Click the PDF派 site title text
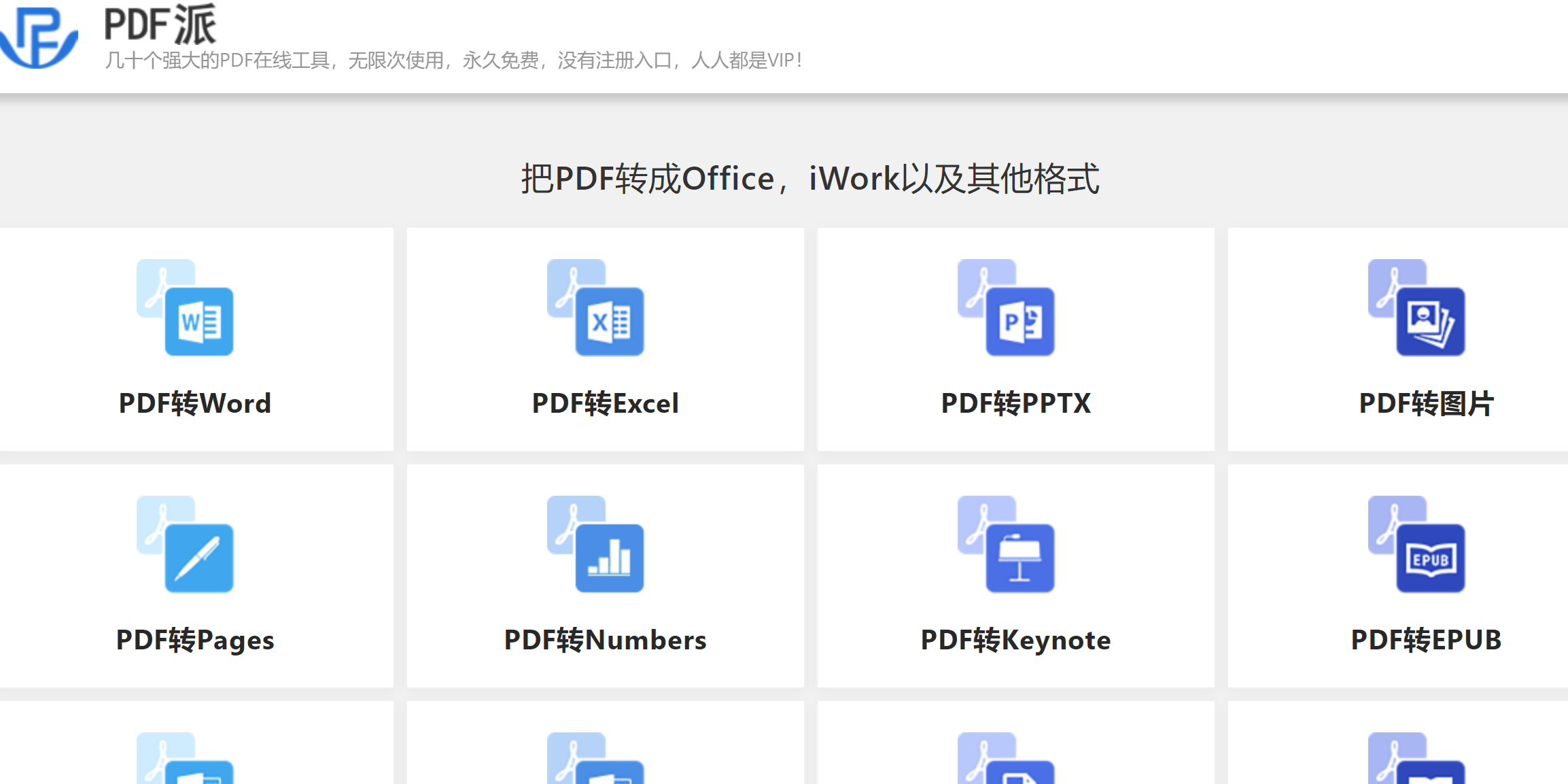The width and height of the screenshot is (1568, 784). pos(160,24)
